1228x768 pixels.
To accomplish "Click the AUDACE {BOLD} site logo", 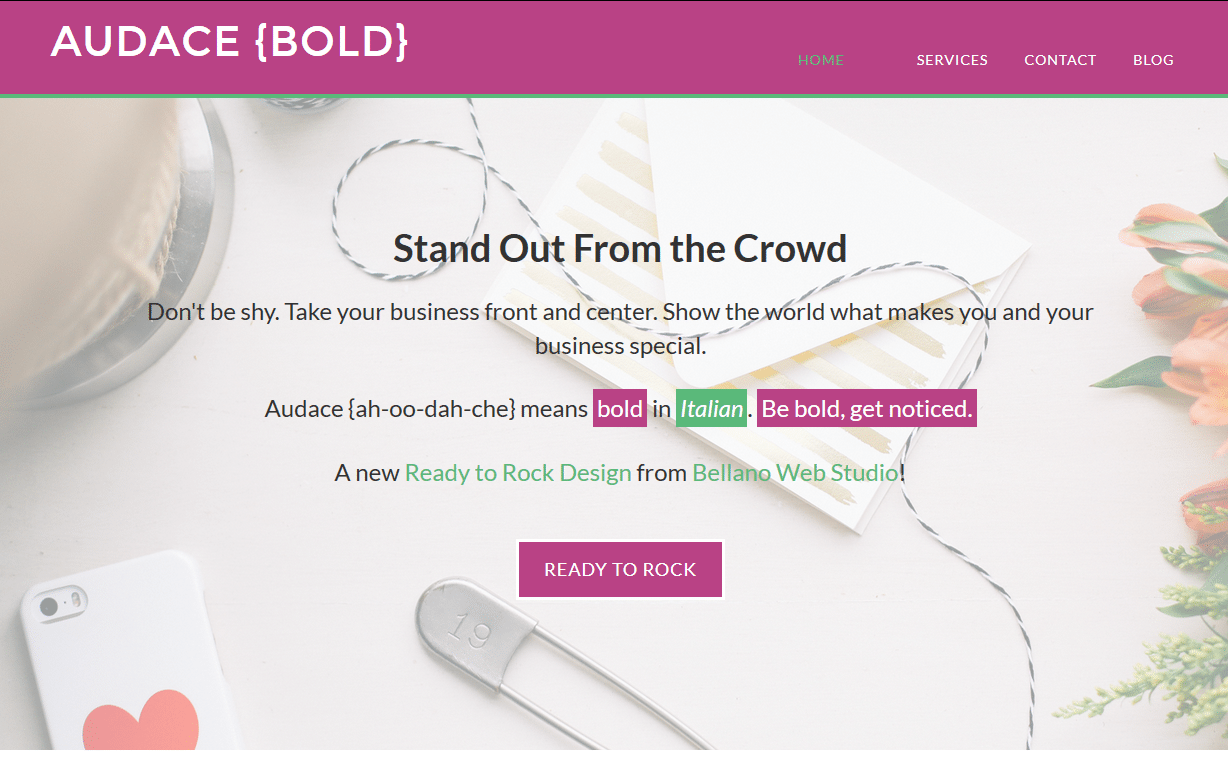I will pyautogui.click(x=229, y=41).
